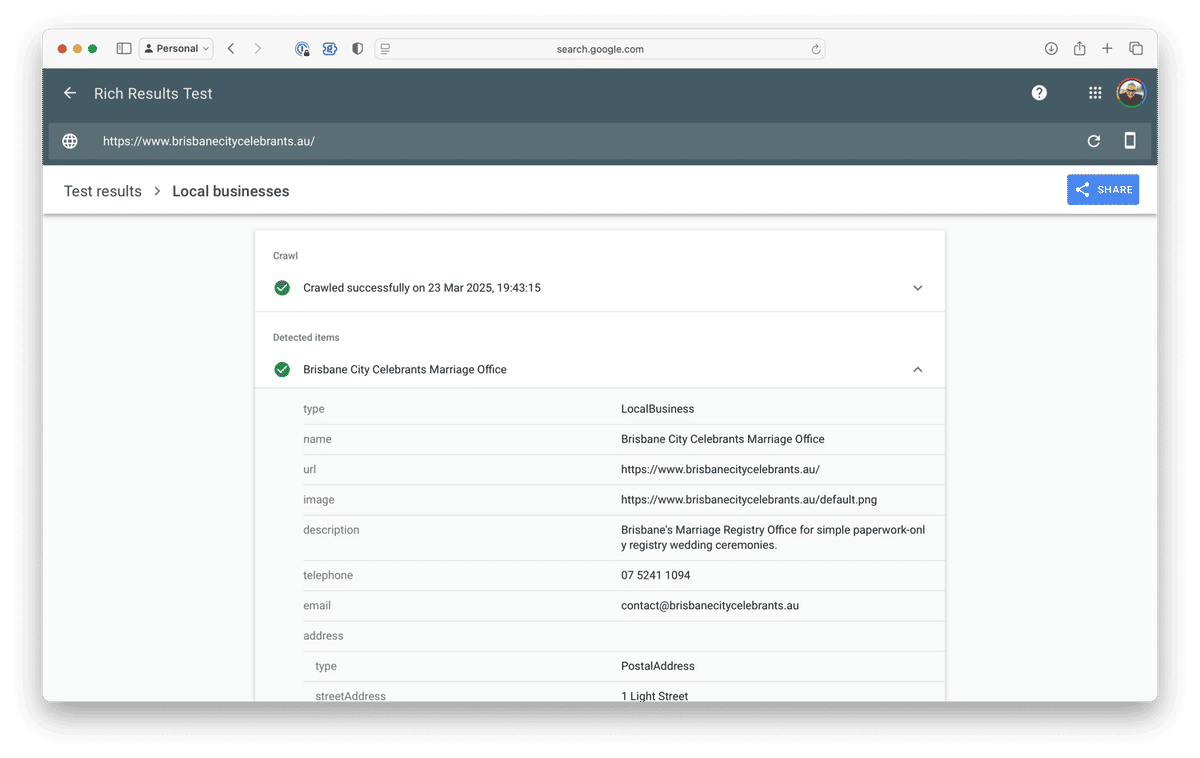Click the Local businesses breadcrumb
Image resolution: width=1200 pixels, height=758 pixels.
click(x=231, y=191)
